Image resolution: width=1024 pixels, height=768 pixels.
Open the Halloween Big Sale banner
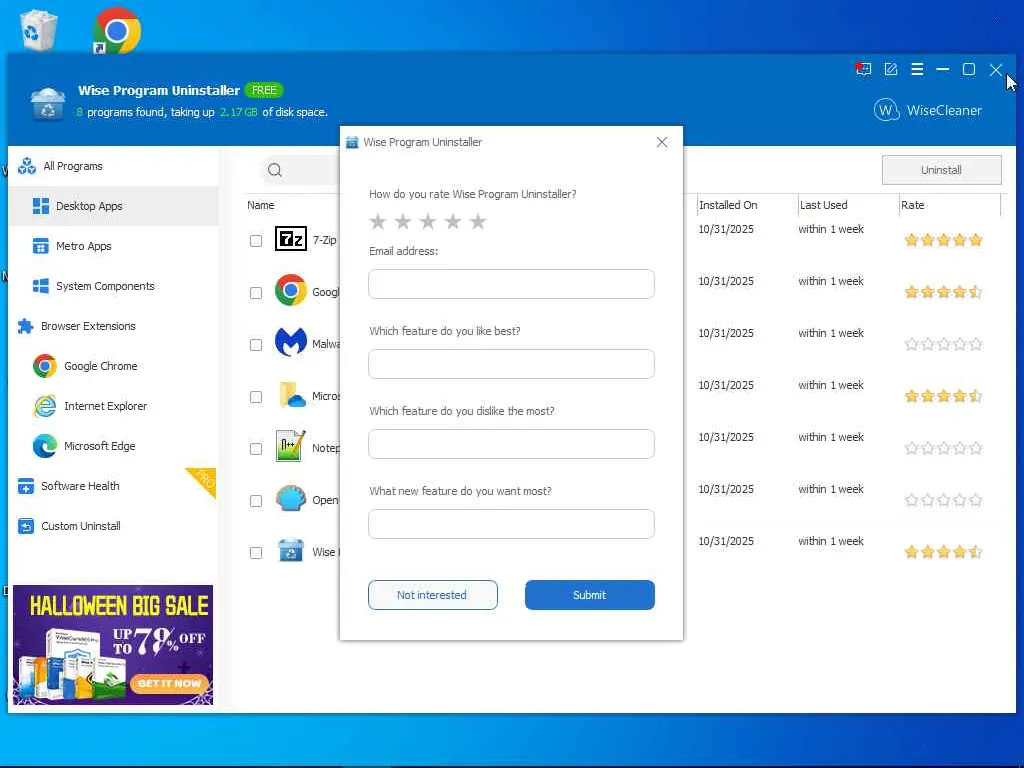pyautogui.click(x=113, y=645)
